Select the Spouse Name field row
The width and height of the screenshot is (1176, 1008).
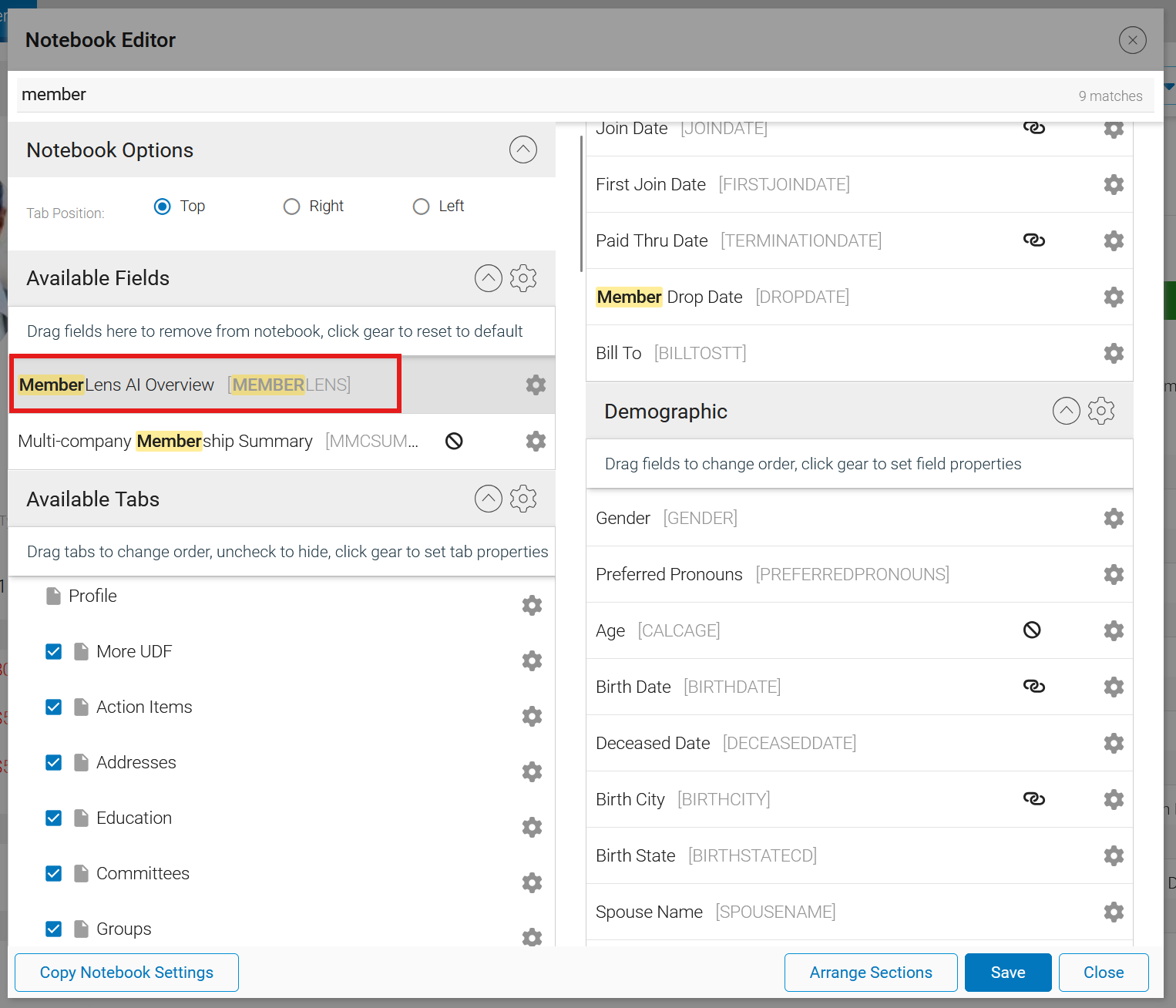[859, 912]
